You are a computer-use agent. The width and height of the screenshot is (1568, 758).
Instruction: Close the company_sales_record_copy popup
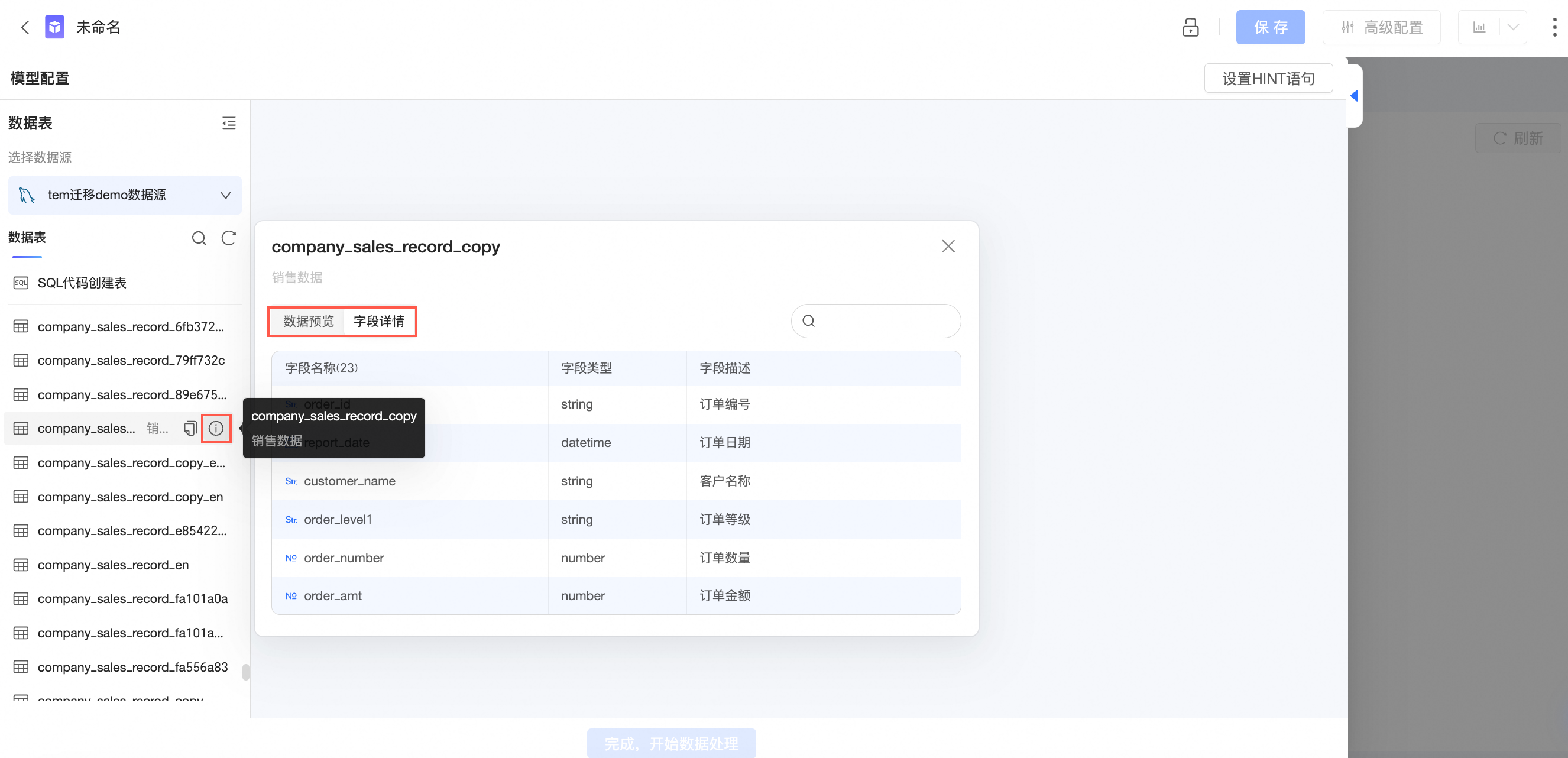point(948,247)
